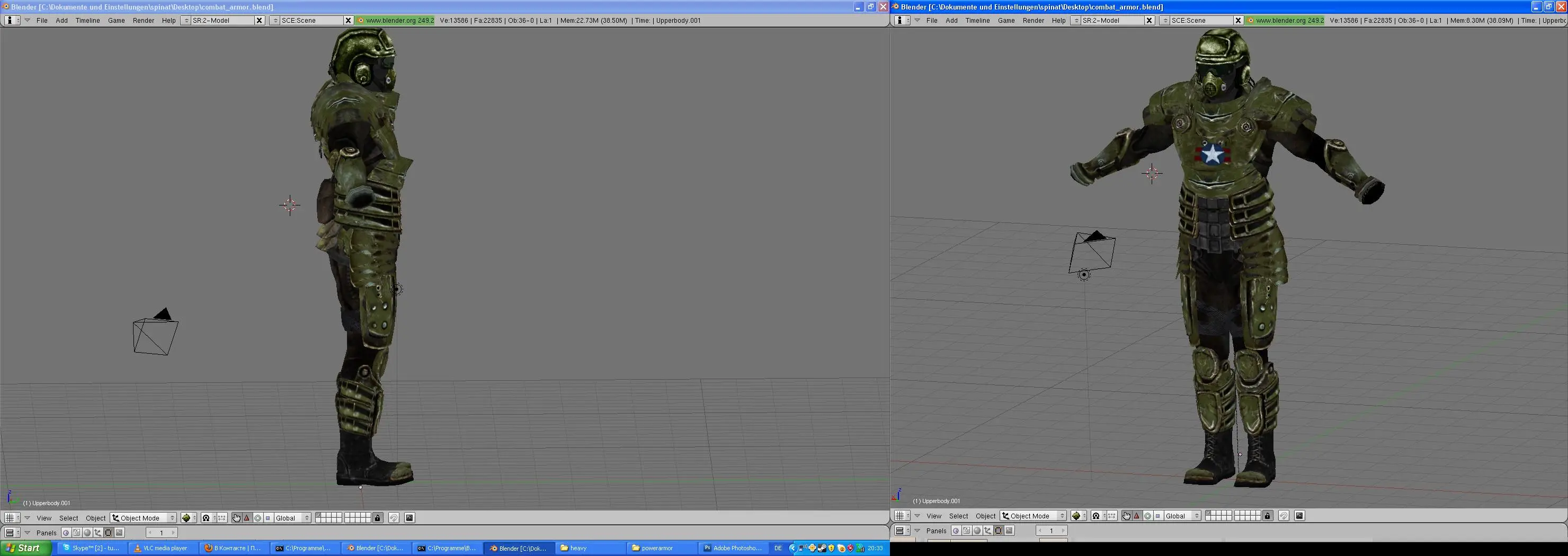Image resolution: width=1568 pixels, height=556 pixels.
Task: Open pivot point selector in left viewport
Action: [x=208, y=518]
